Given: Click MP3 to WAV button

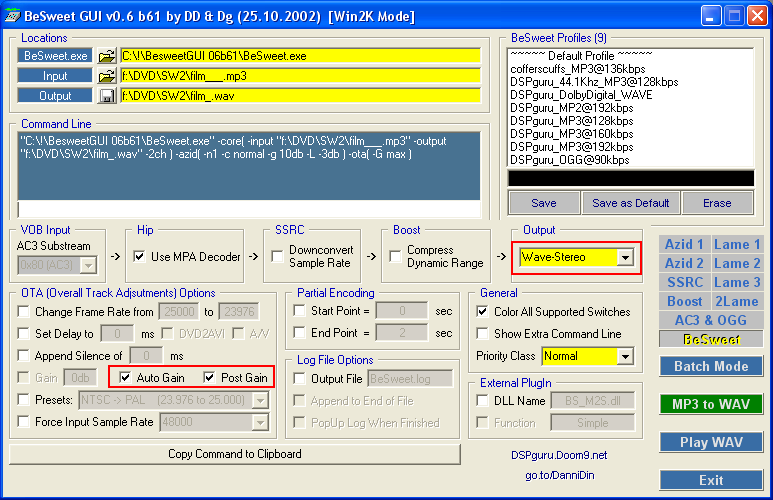Looking at the screenshot, I should click(x=711, y=404).
